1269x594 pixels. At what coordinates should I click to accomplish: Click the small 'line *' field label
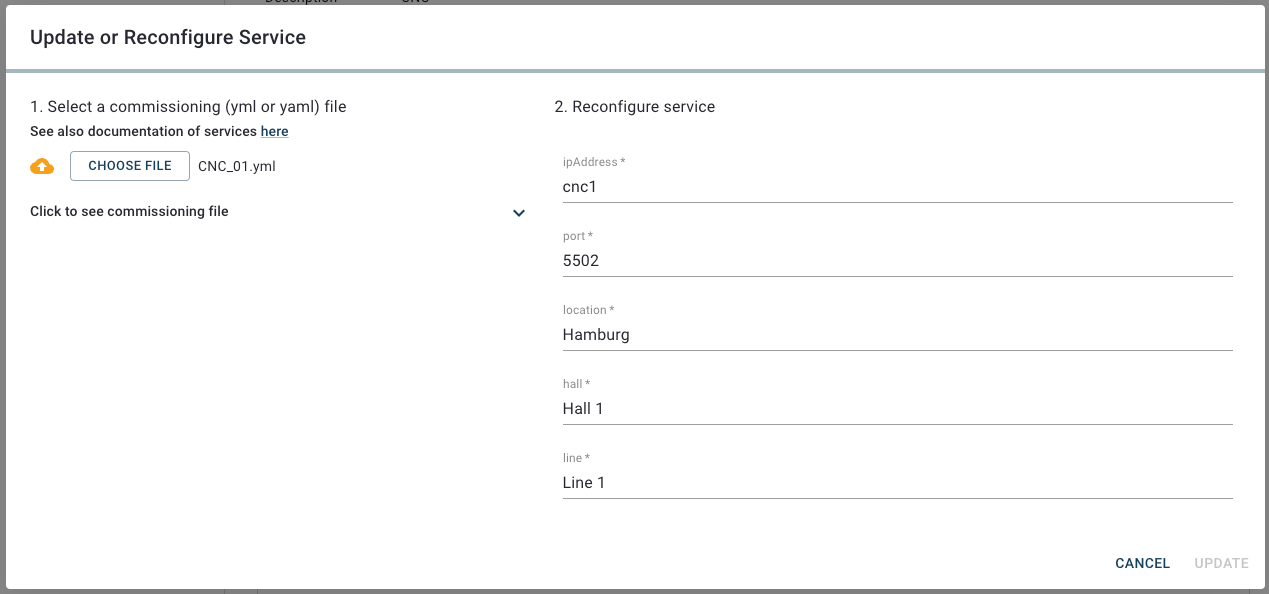pyautogui.click(x=576, y=458)
